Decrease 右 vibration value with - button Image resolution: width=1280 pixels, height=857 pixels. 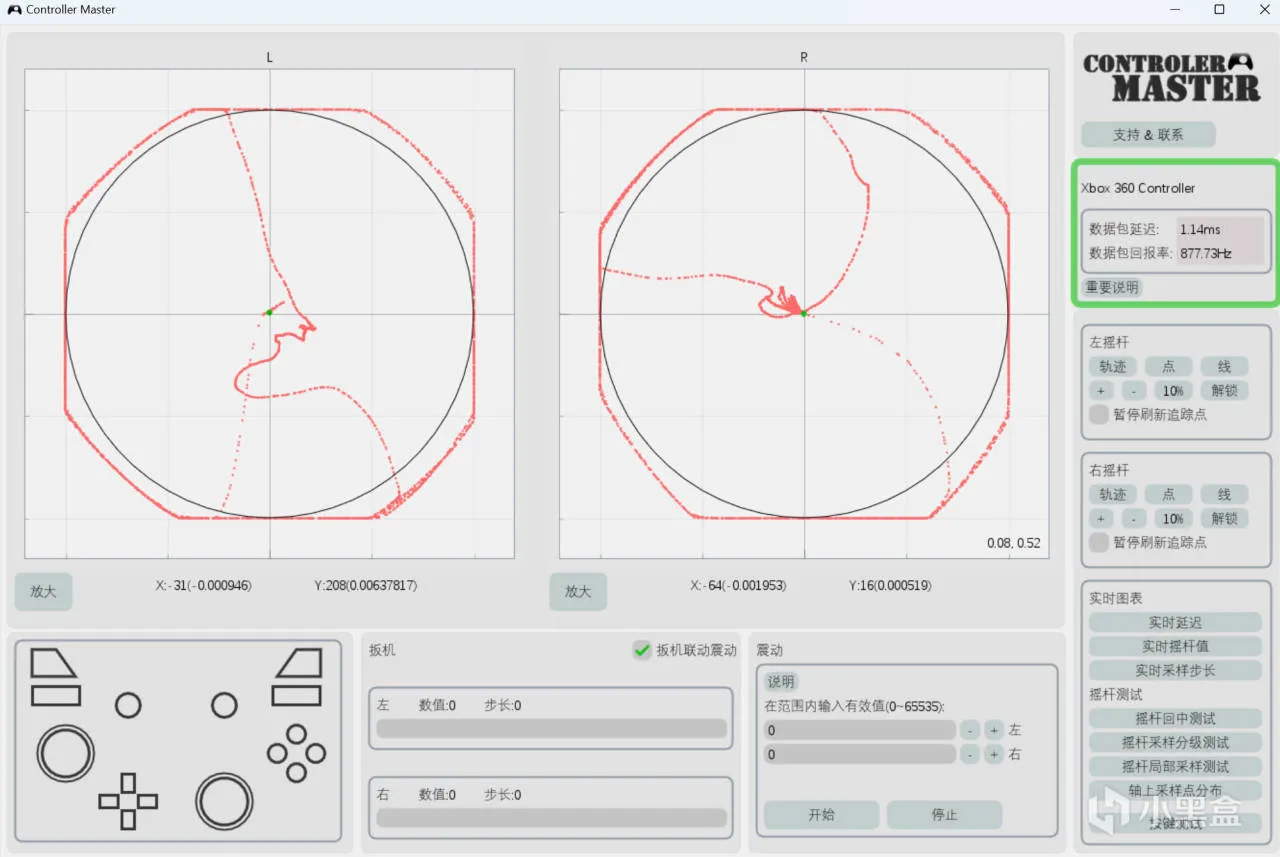pyautogui.click(x=969, y=754)
